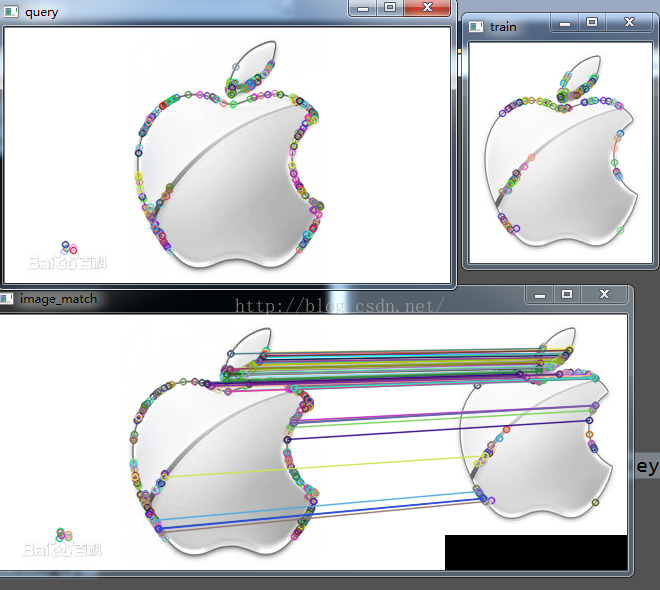
Task: Click the train window title icon
Action: [476, 27]
